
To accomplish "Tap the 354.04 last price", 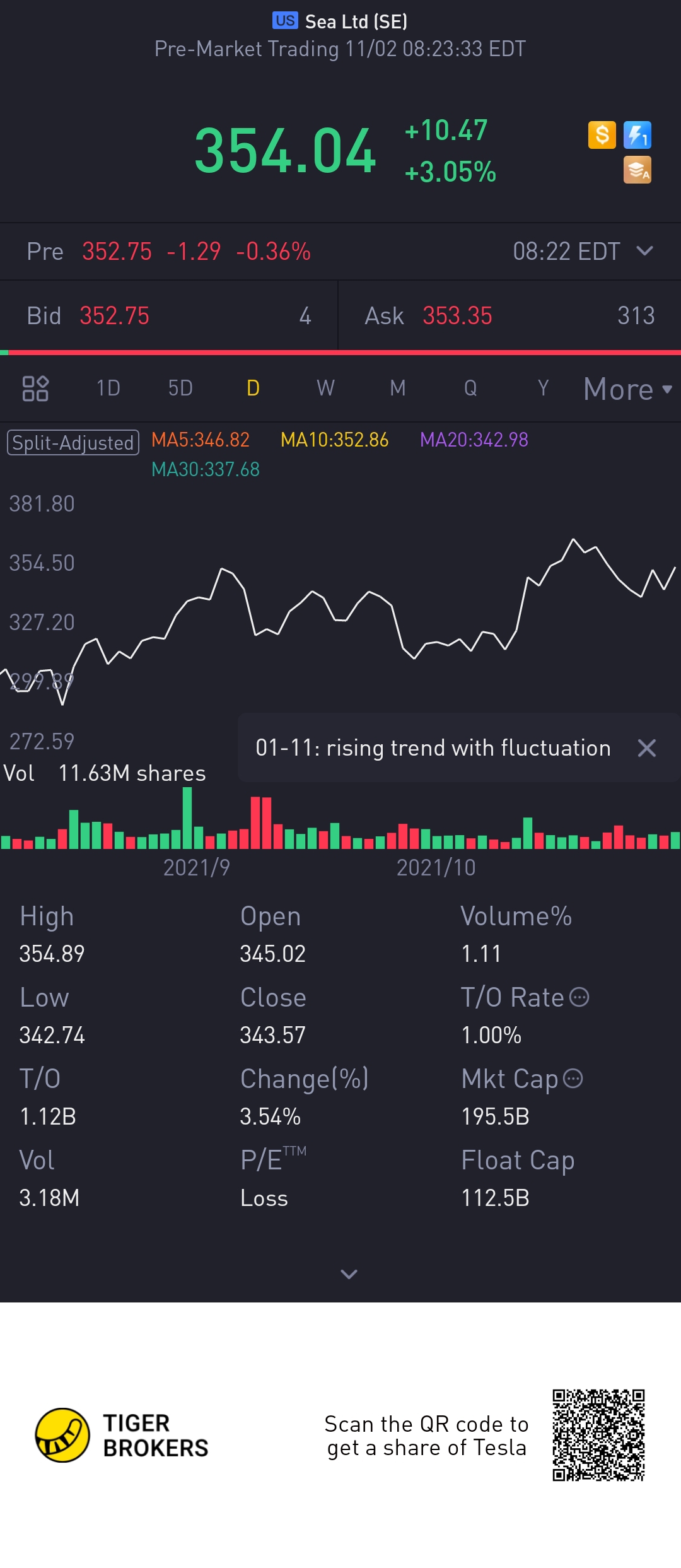I will click(285, 150).
